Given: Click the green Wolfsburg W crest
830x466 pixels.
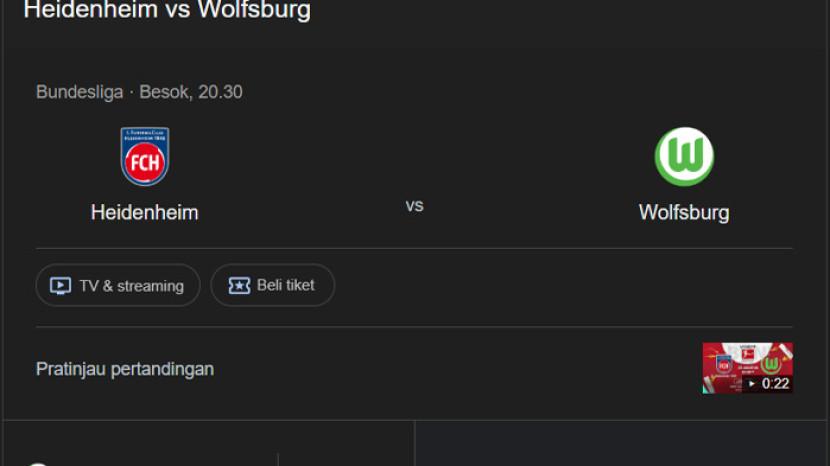Looking at the screenshot, I should [684, 157].
